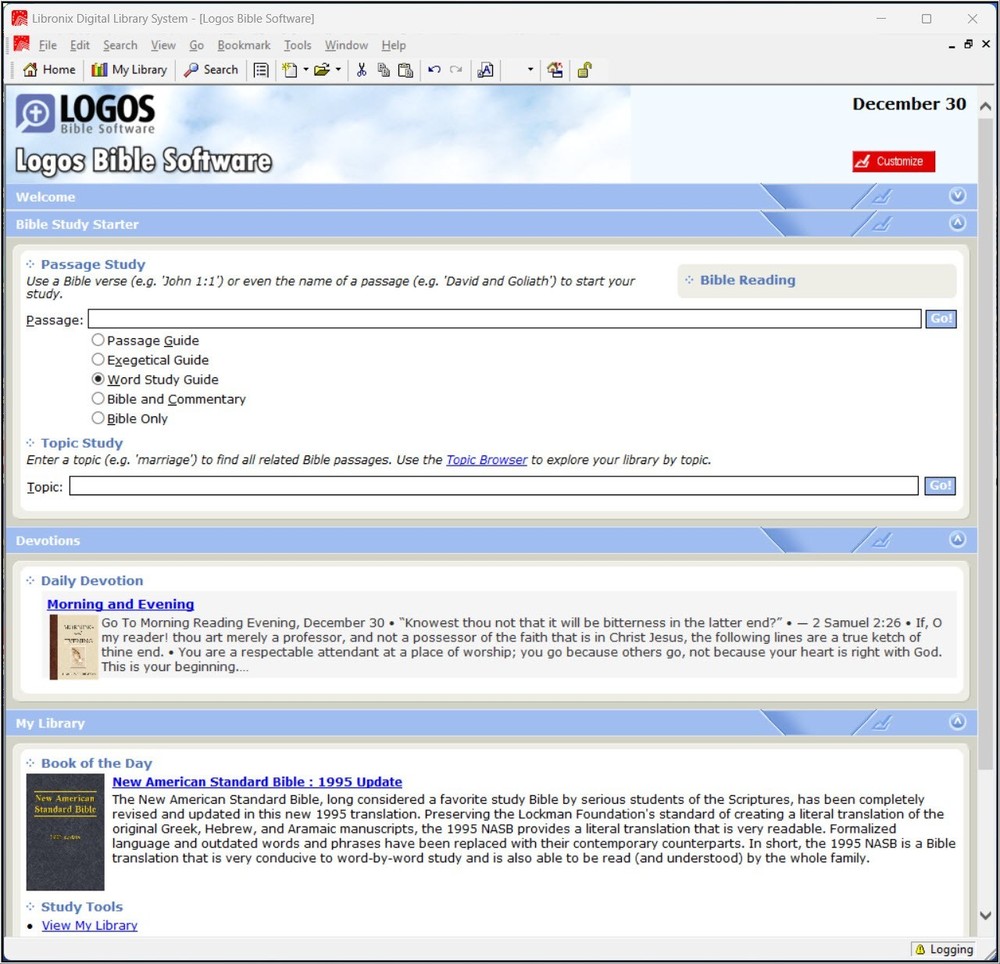Collapse the Bible Study Starter section
Viewport: 1000px width, 964px height.
coord(957,223)
